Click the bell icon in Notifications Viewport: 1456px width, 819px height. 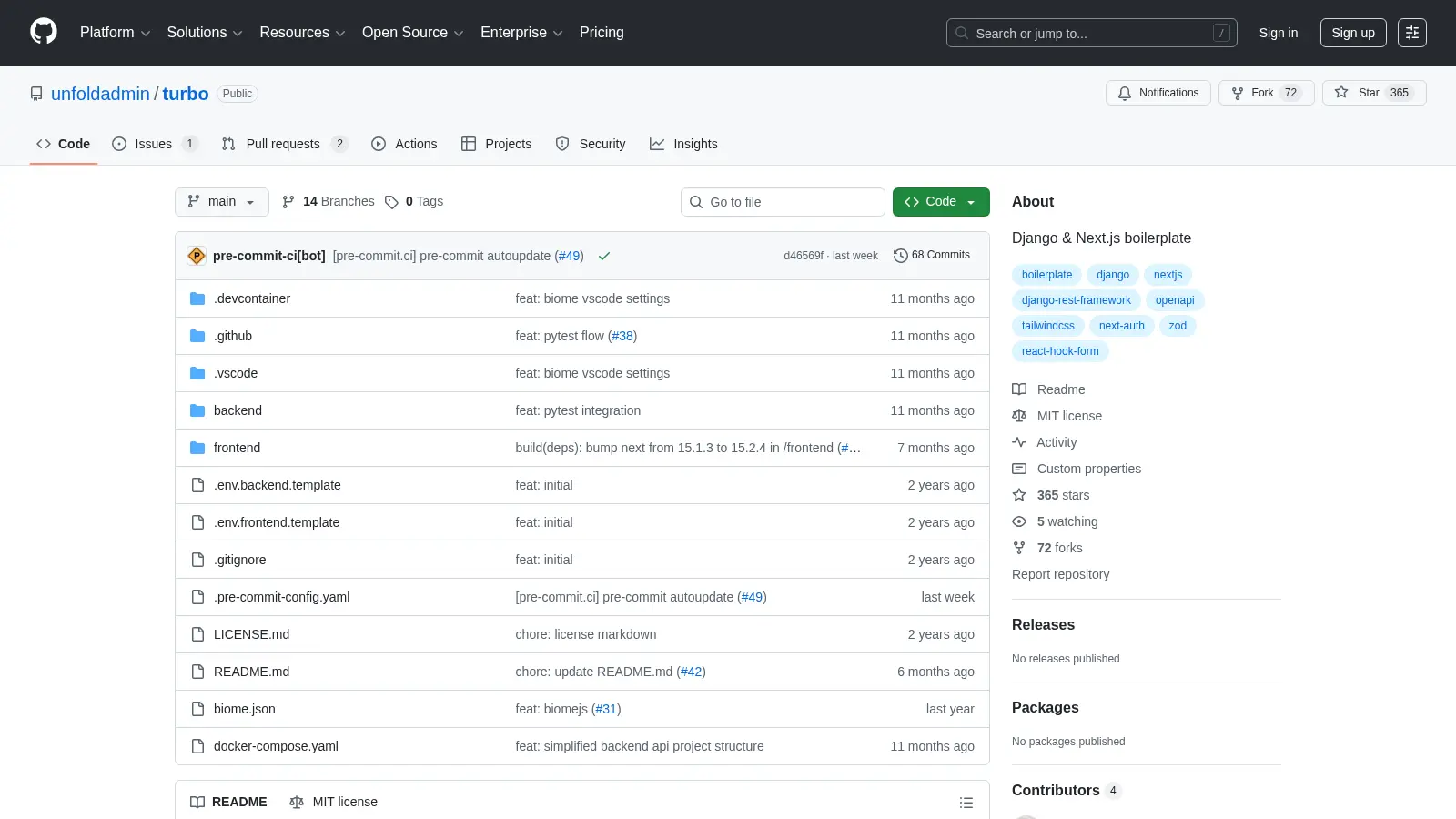tap(1125, 93)
